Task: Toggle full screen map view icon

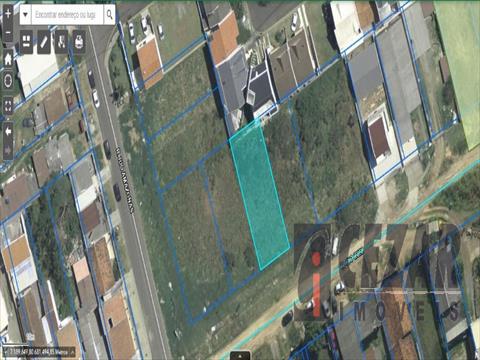Action: pos(8,105)
